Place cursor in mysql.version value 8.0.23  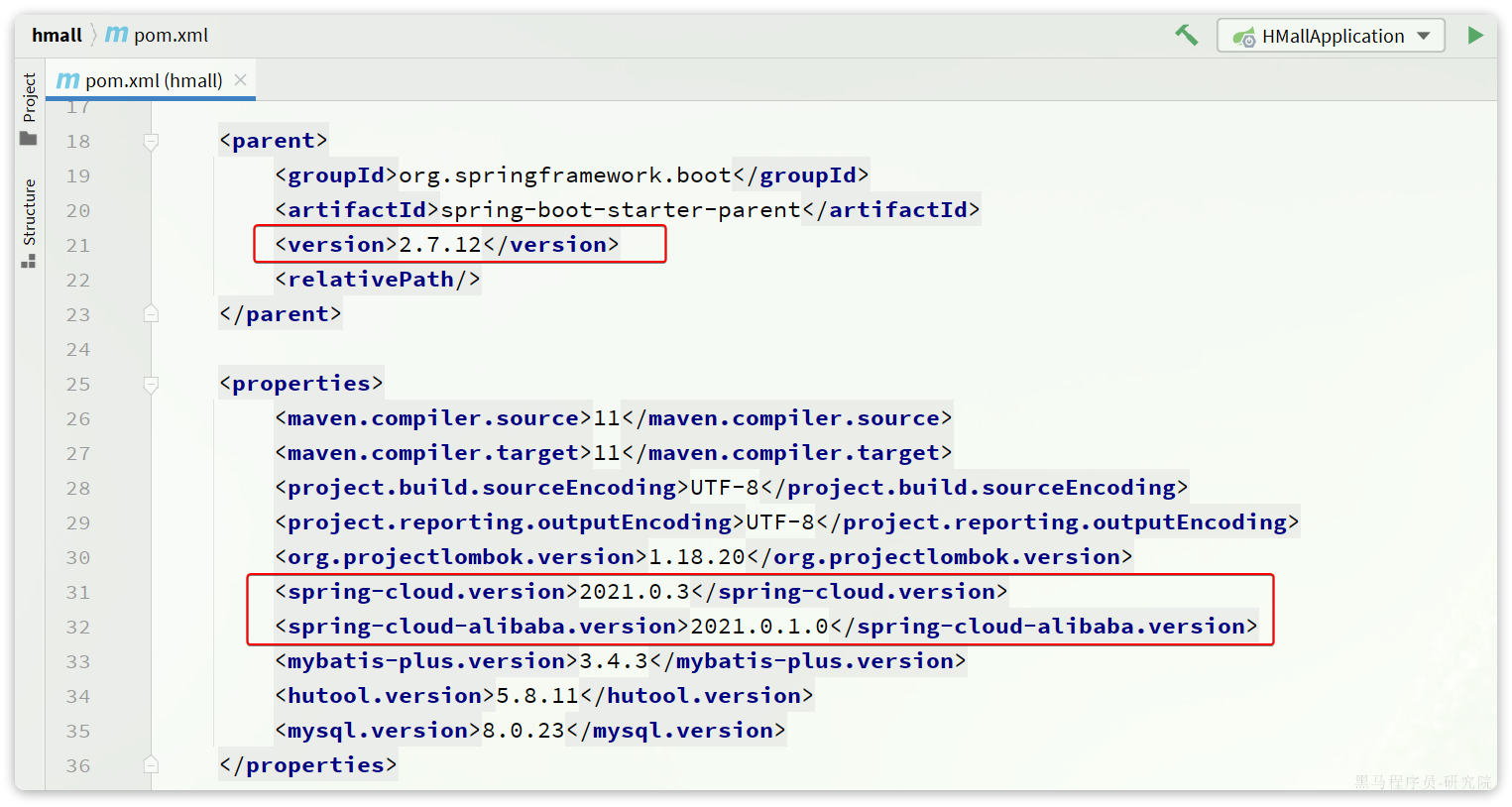(x=523, y=731)
